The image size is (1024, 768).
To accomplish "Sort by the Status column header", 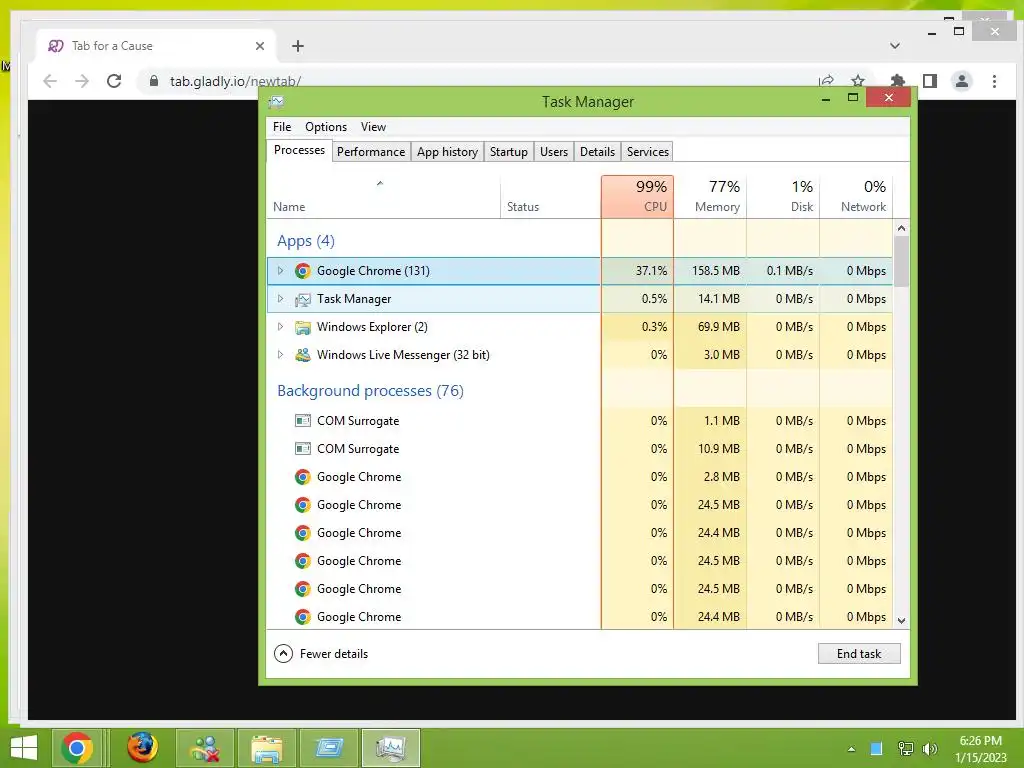I will (551, 197).
